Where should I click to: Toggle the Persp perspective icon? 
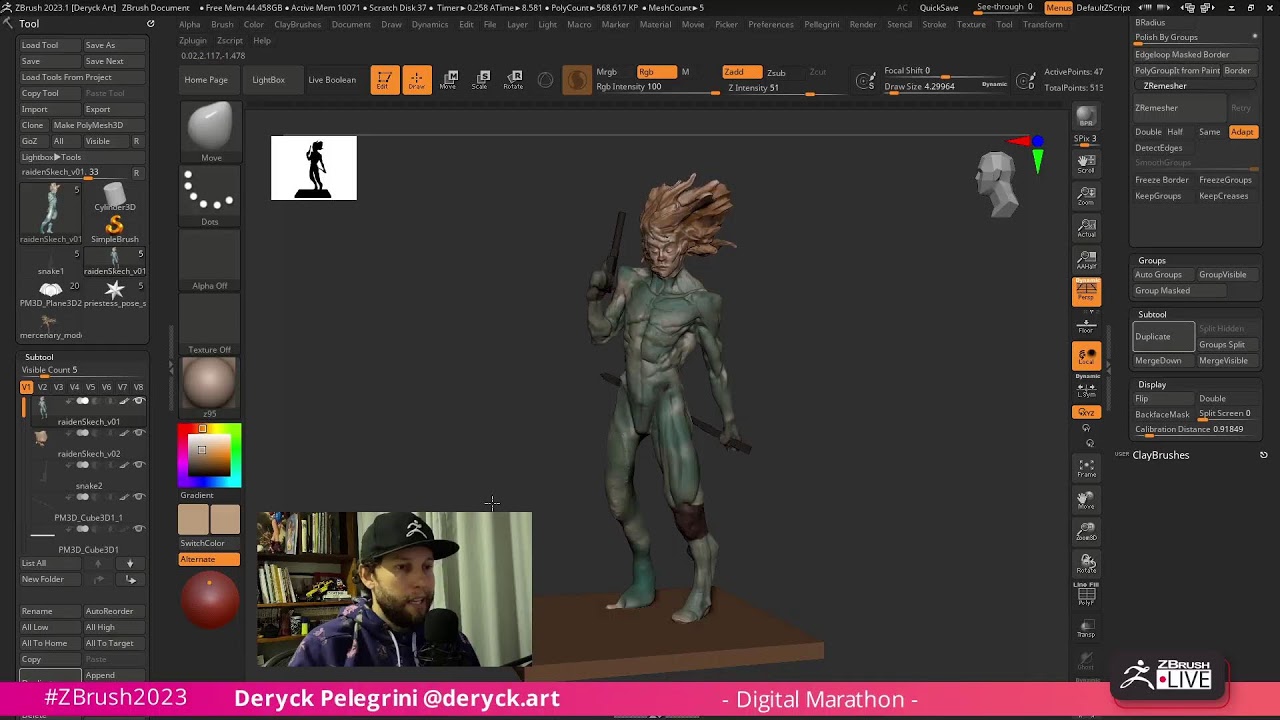(x=1086, y=292)
